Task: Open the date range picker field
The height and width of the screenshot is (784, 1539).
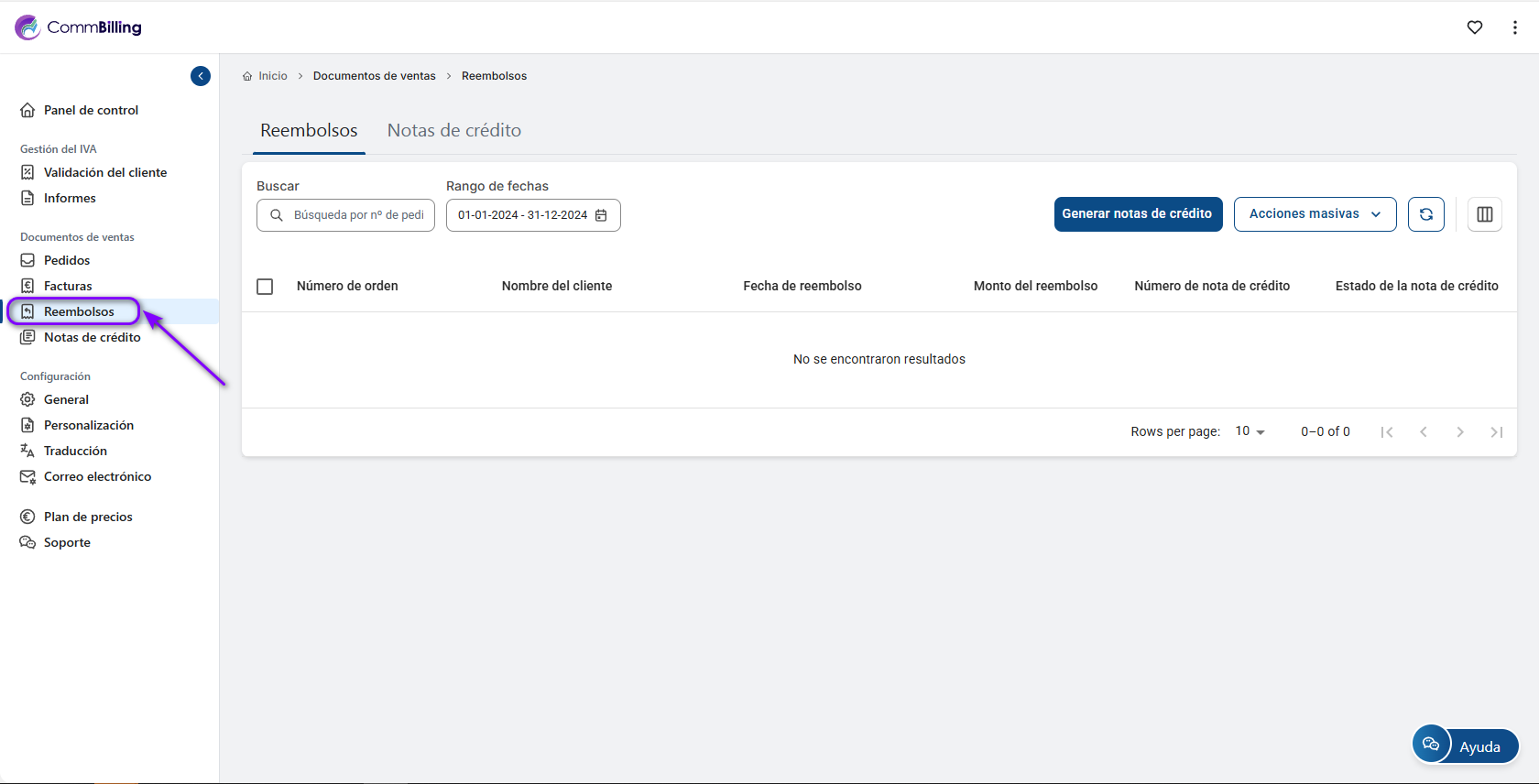Action: click(523, 215)
